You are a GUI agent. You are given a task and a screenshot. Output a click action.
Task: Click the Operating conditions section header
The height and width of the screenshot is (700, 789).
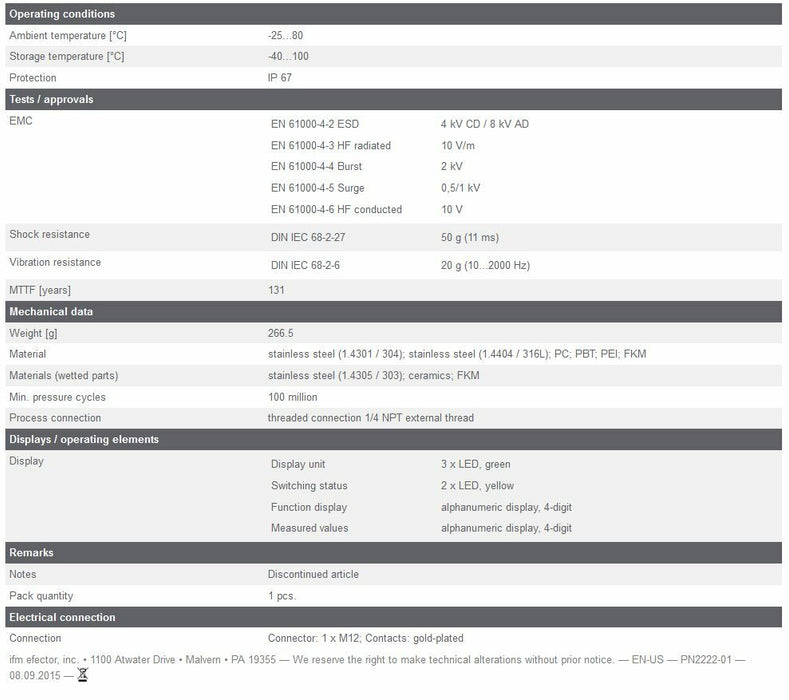pos(62,14)
